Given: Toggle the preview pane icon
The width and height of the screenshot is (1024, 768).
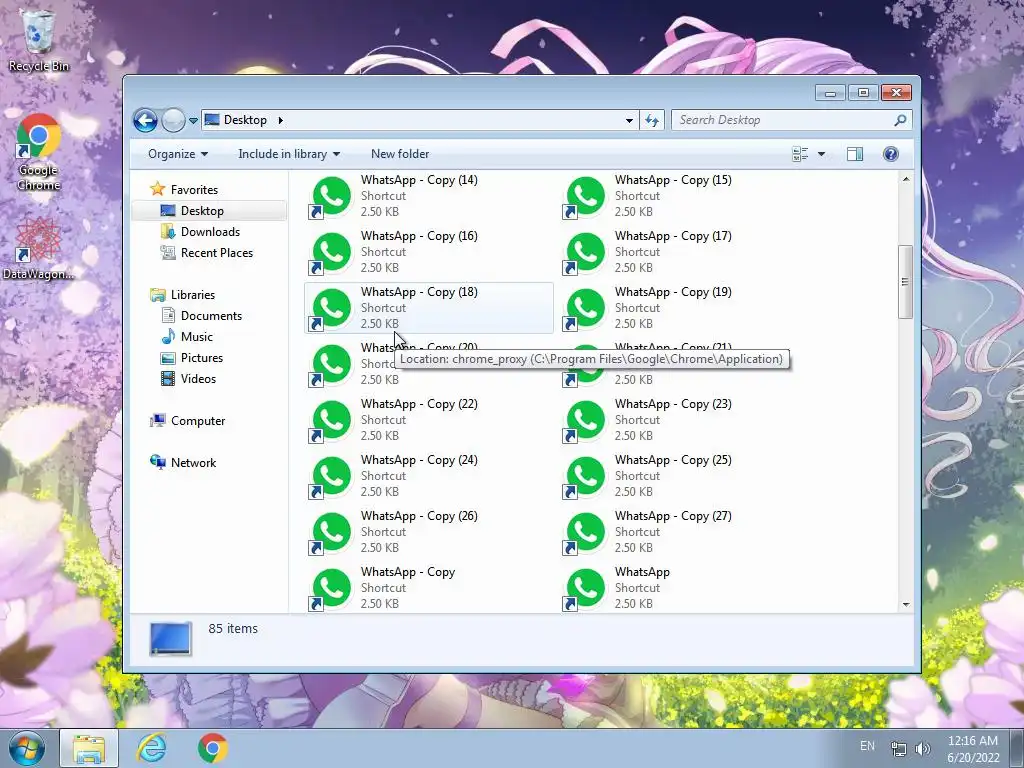Looking at the screenshot, I should 855,154.
